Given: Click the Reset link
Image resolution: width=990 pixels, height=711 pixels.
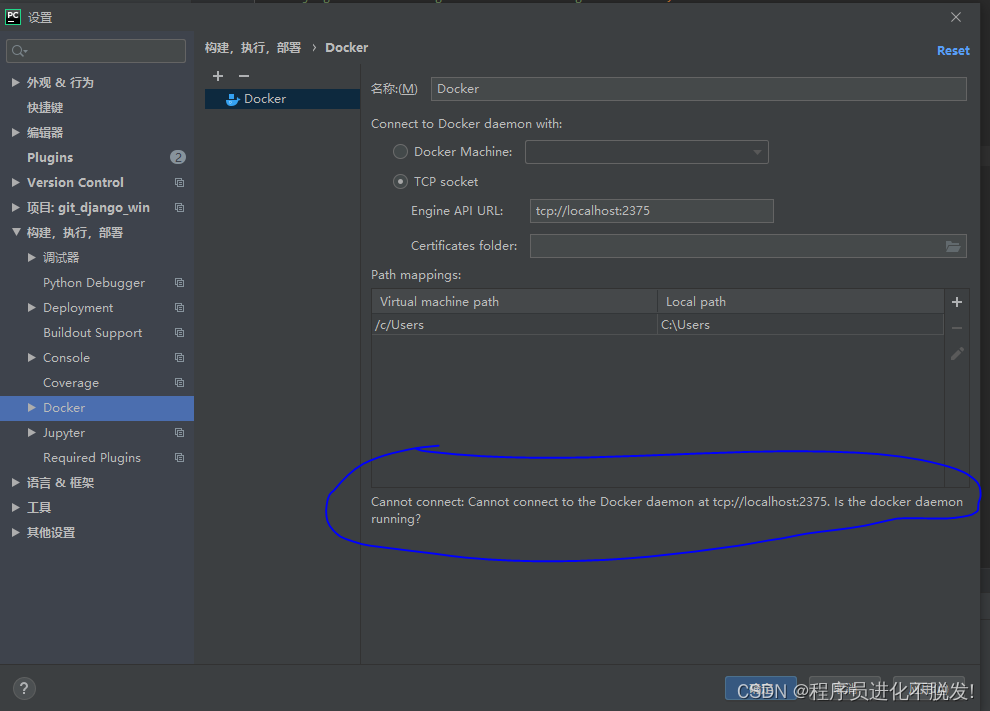Looking at the screenshot, I should coord(952,50).
